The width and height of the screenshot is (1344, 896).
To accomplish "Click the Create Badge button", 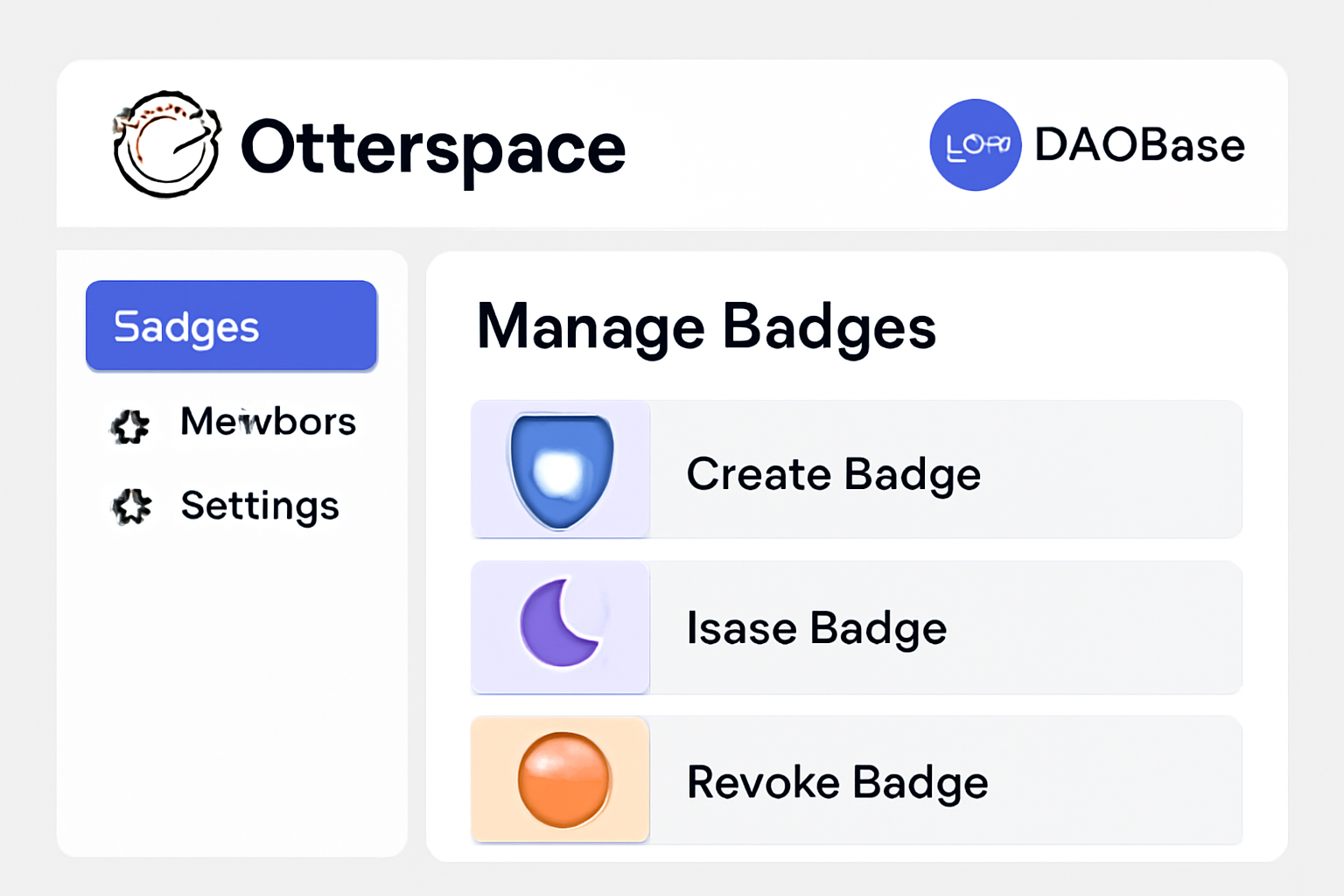I will click(x=833, y=473).
